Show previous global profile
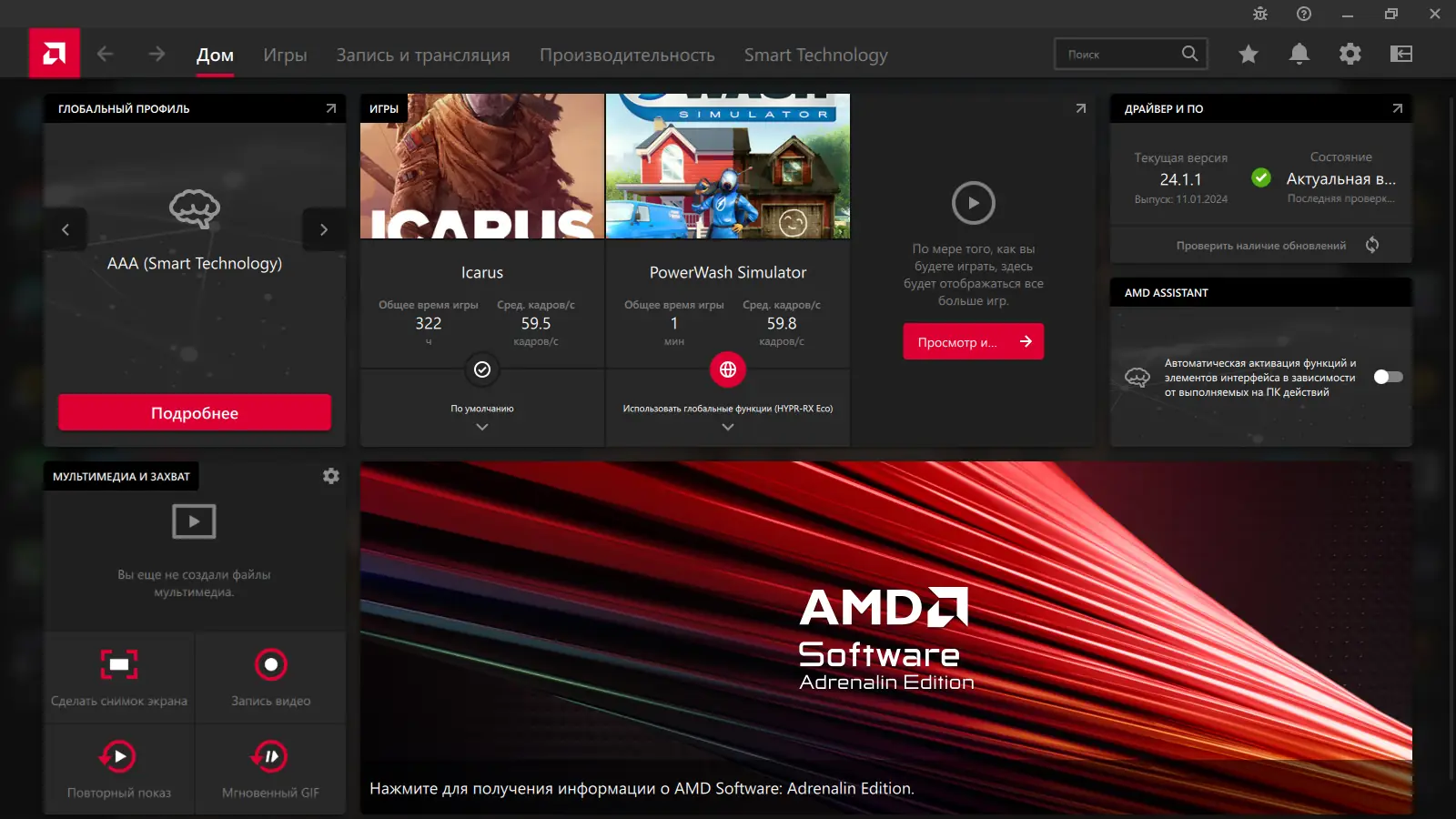 coord(66,229)
